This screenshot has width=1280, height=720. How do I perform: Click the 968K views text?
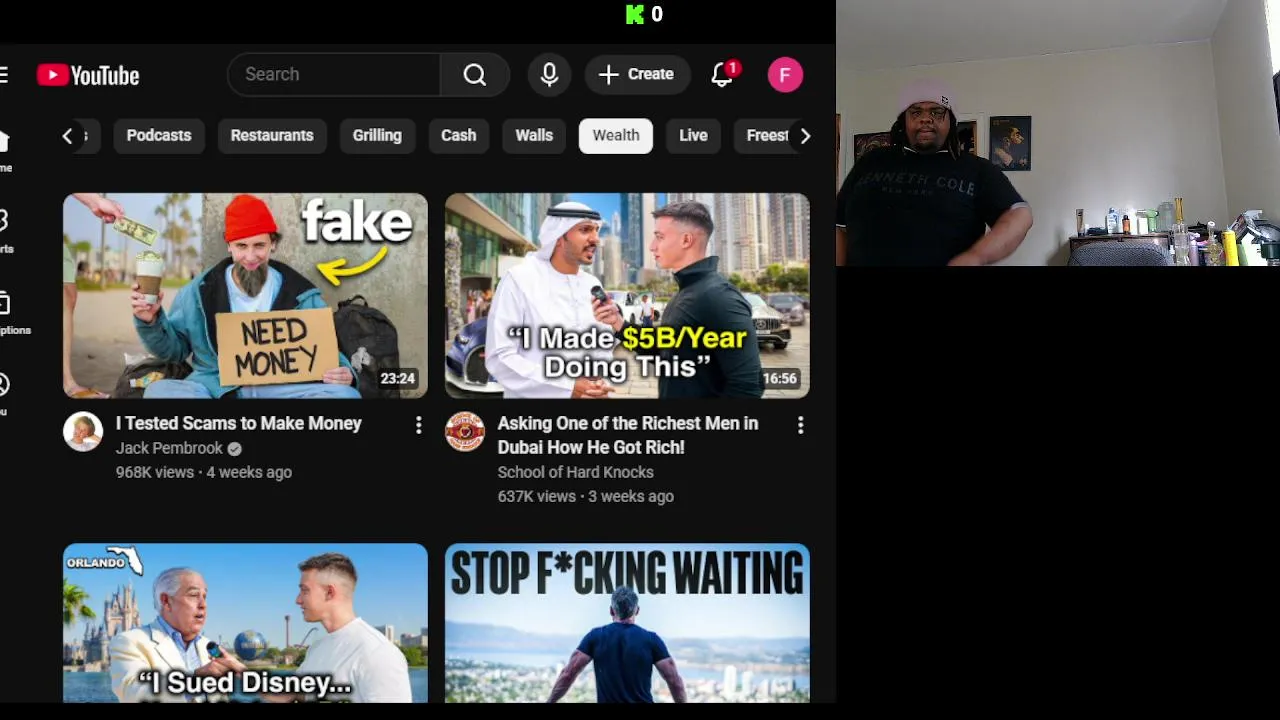click(155, 473)
